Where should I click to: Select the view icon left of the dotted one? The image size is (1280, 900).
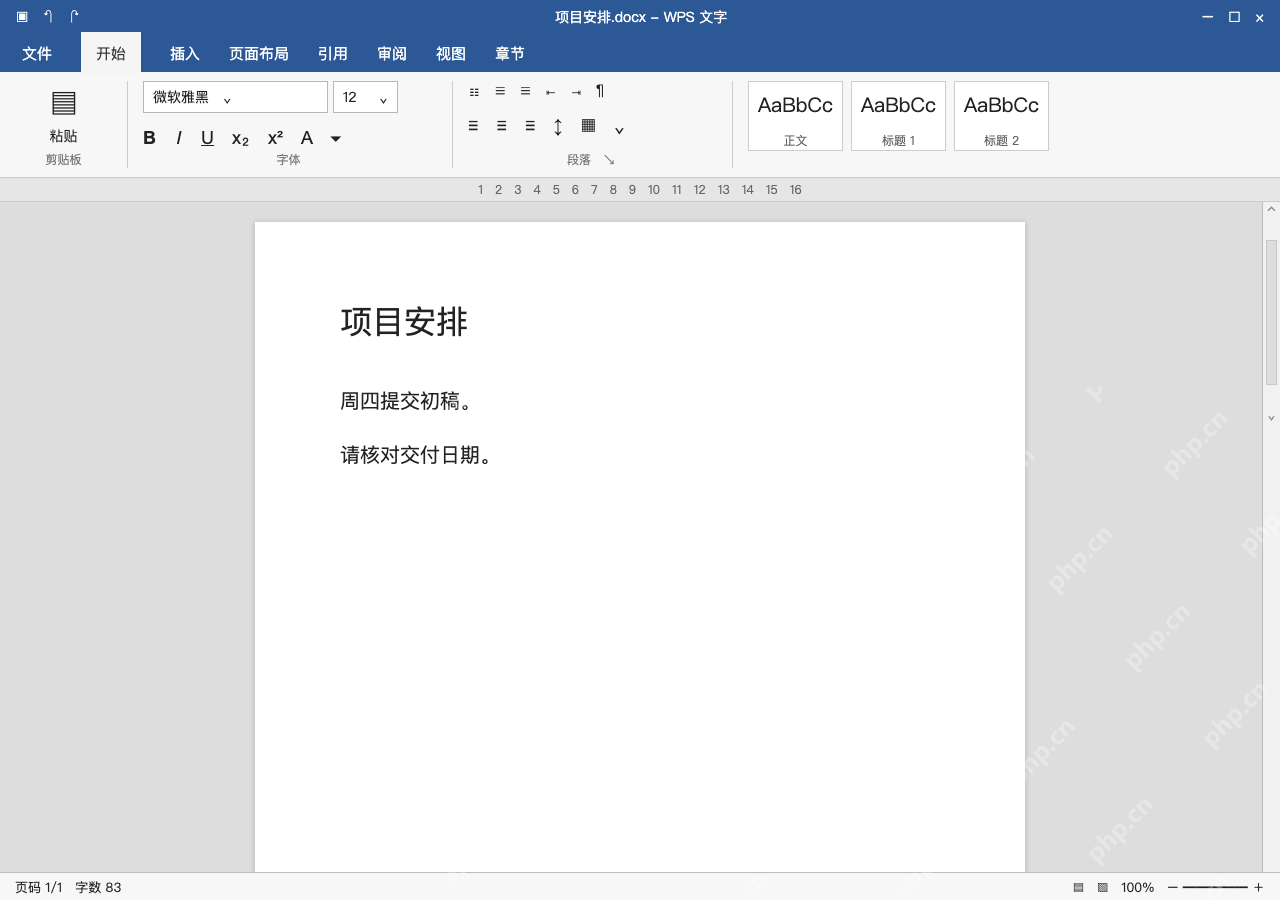pyautogui.click(x=1078, y=887)
